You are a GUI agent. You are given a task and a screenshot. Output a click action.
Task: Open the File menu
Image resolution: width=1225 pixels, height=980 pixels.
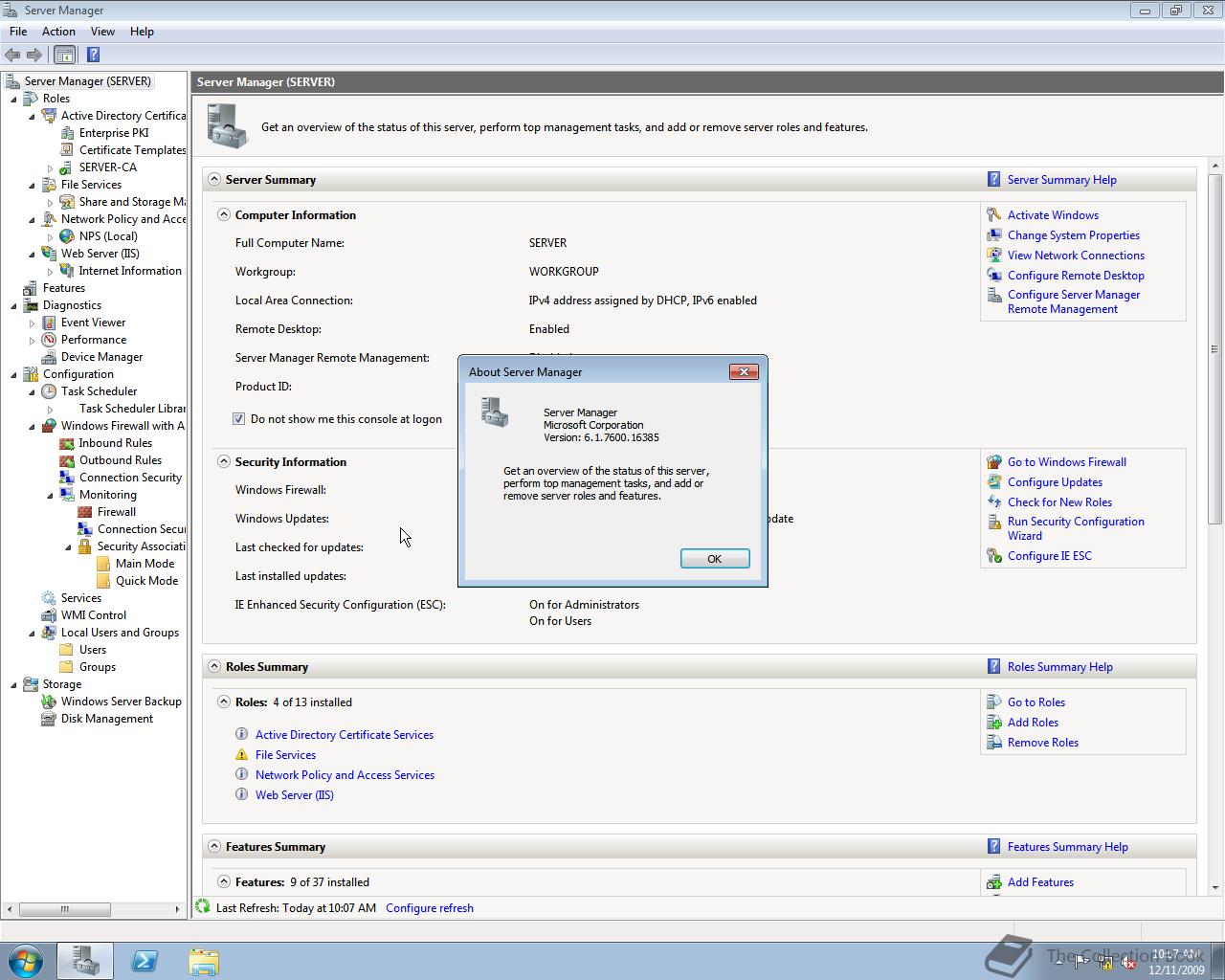pos(18,32)
